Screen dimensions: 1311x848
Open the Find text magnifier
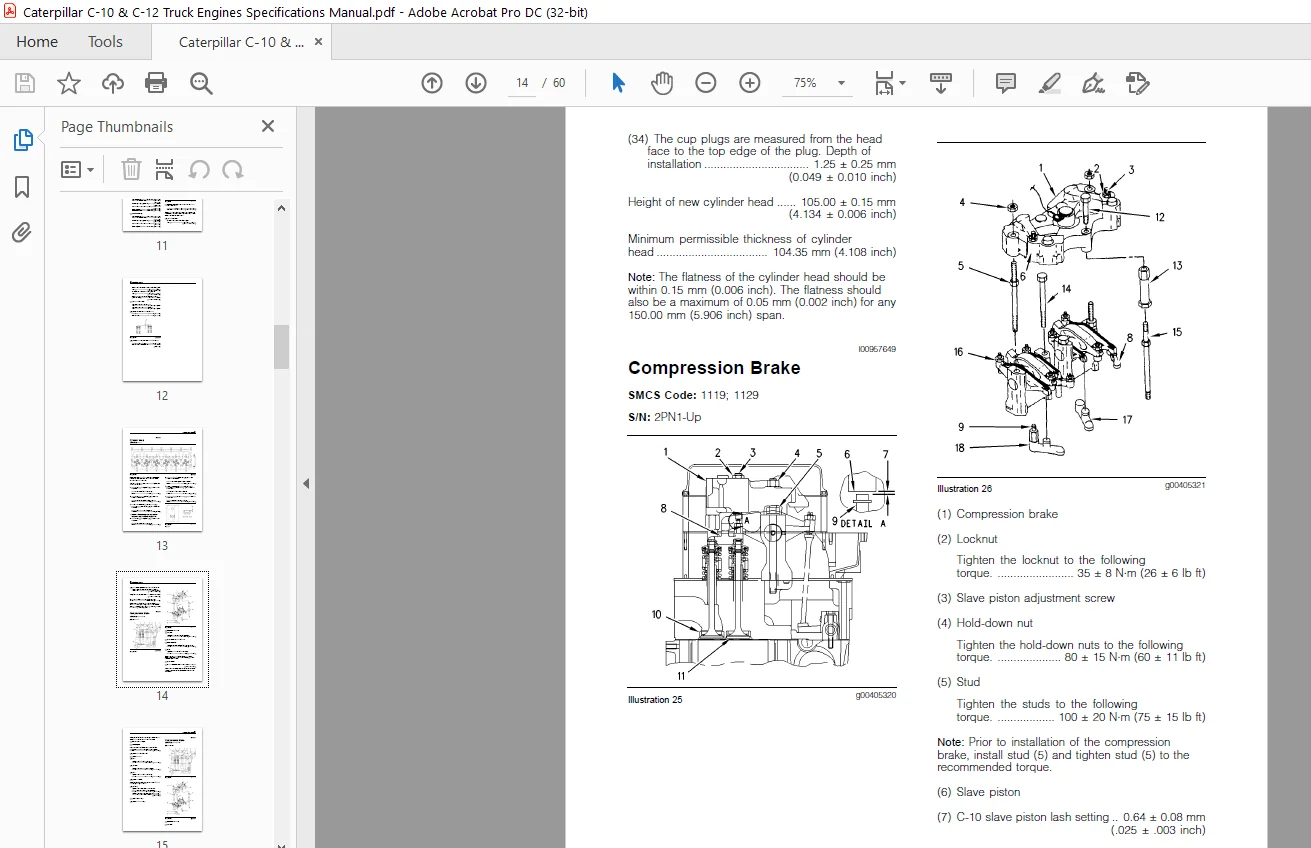202,83
